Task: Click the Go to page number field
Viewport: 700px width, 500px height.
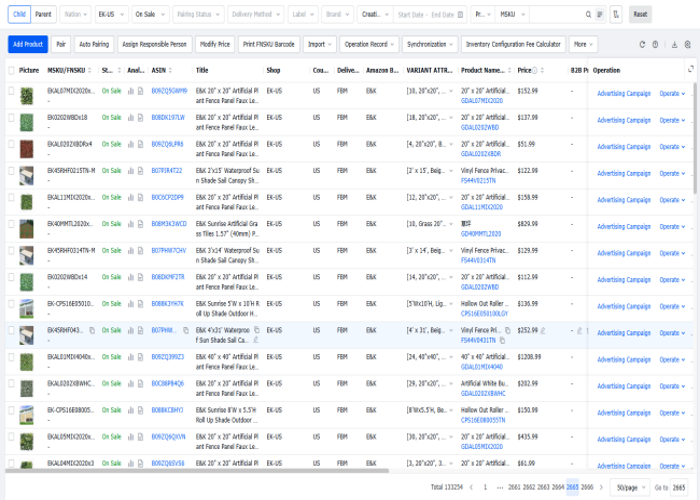Action: [679, 488]
